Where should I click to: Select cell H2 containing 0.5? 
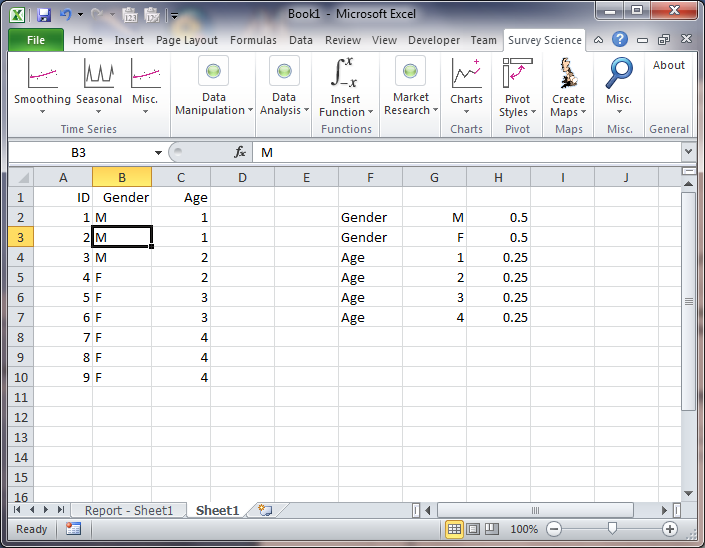(498, 218)
